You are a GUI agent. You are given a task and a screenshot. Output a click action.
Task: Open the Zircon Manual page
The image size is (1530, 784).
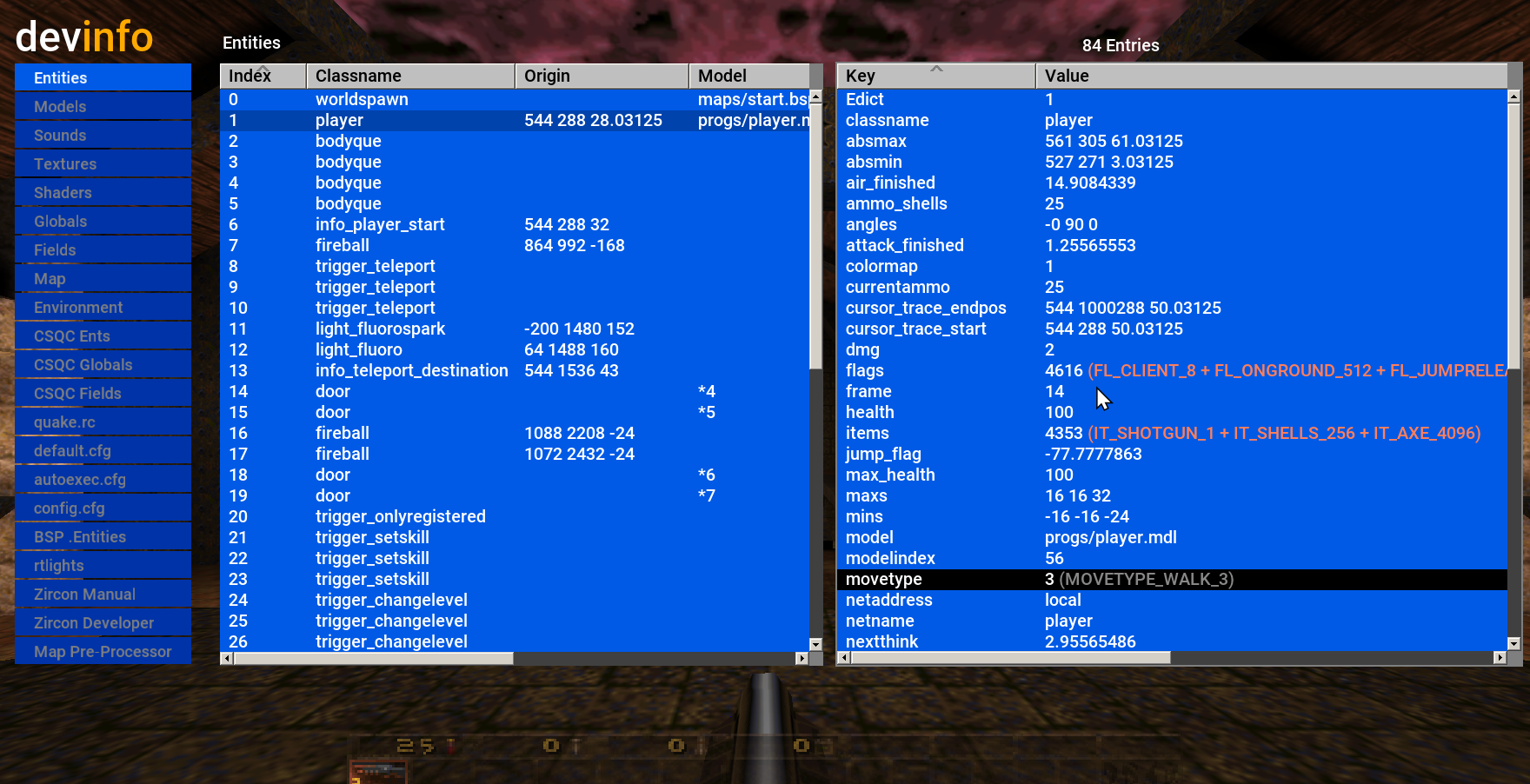[x=103, y=595]
